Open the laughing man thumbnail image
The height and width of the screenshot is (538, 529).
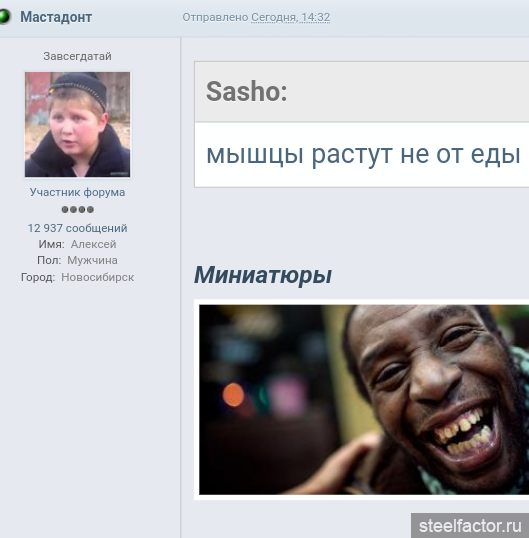point(364,400)
